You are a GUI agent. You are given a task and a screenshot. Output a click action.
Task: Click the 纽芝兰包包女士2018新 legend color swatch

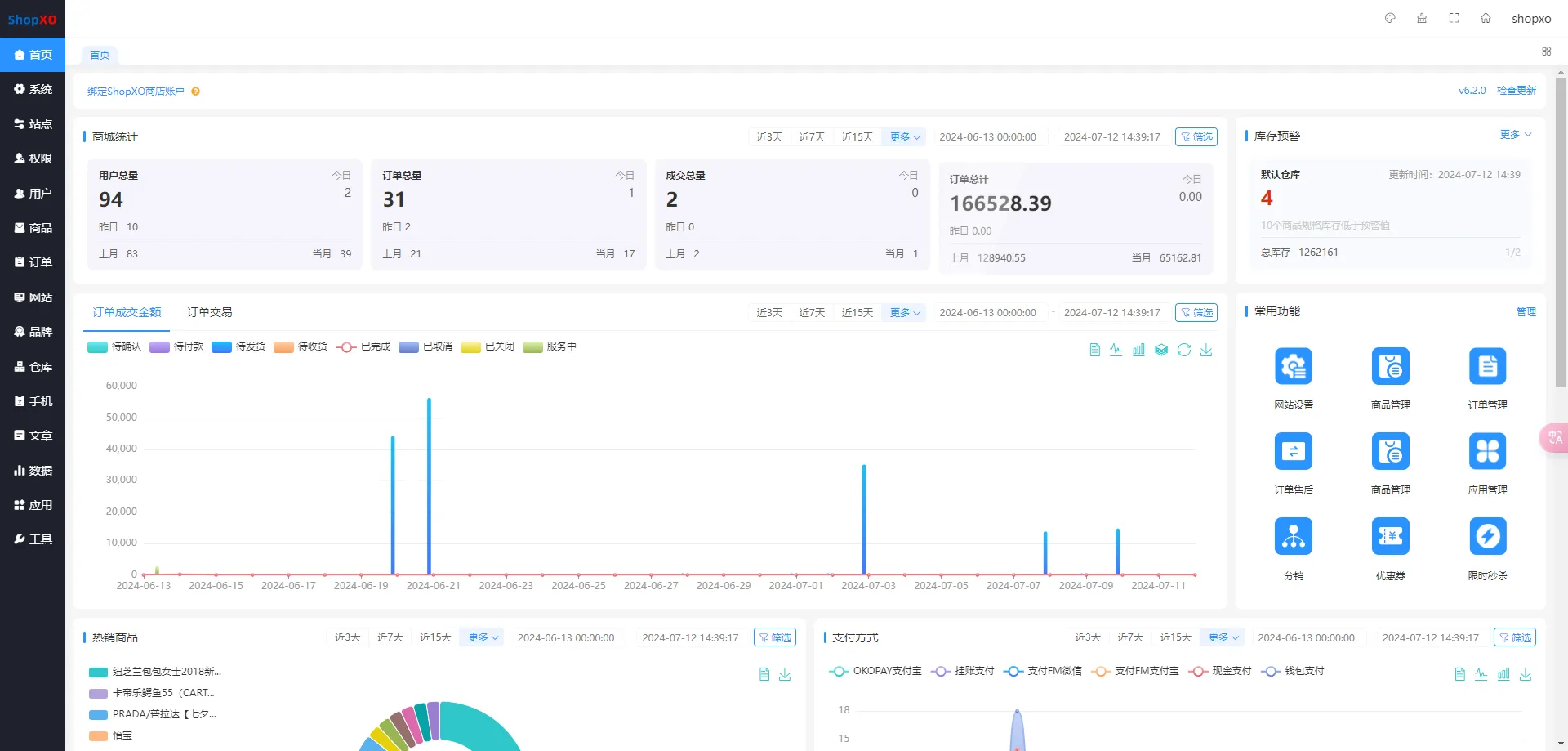98,673
